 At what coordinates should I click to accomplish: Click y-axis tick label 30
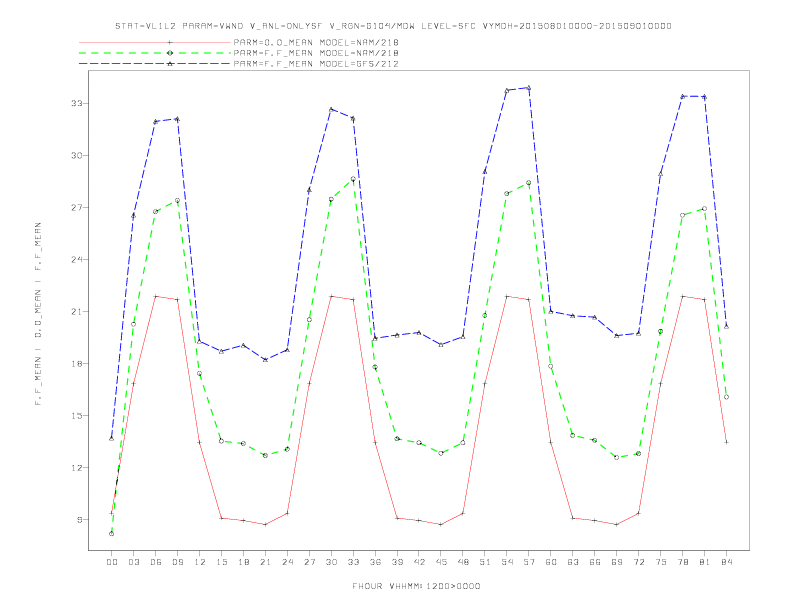coord(76,156)
